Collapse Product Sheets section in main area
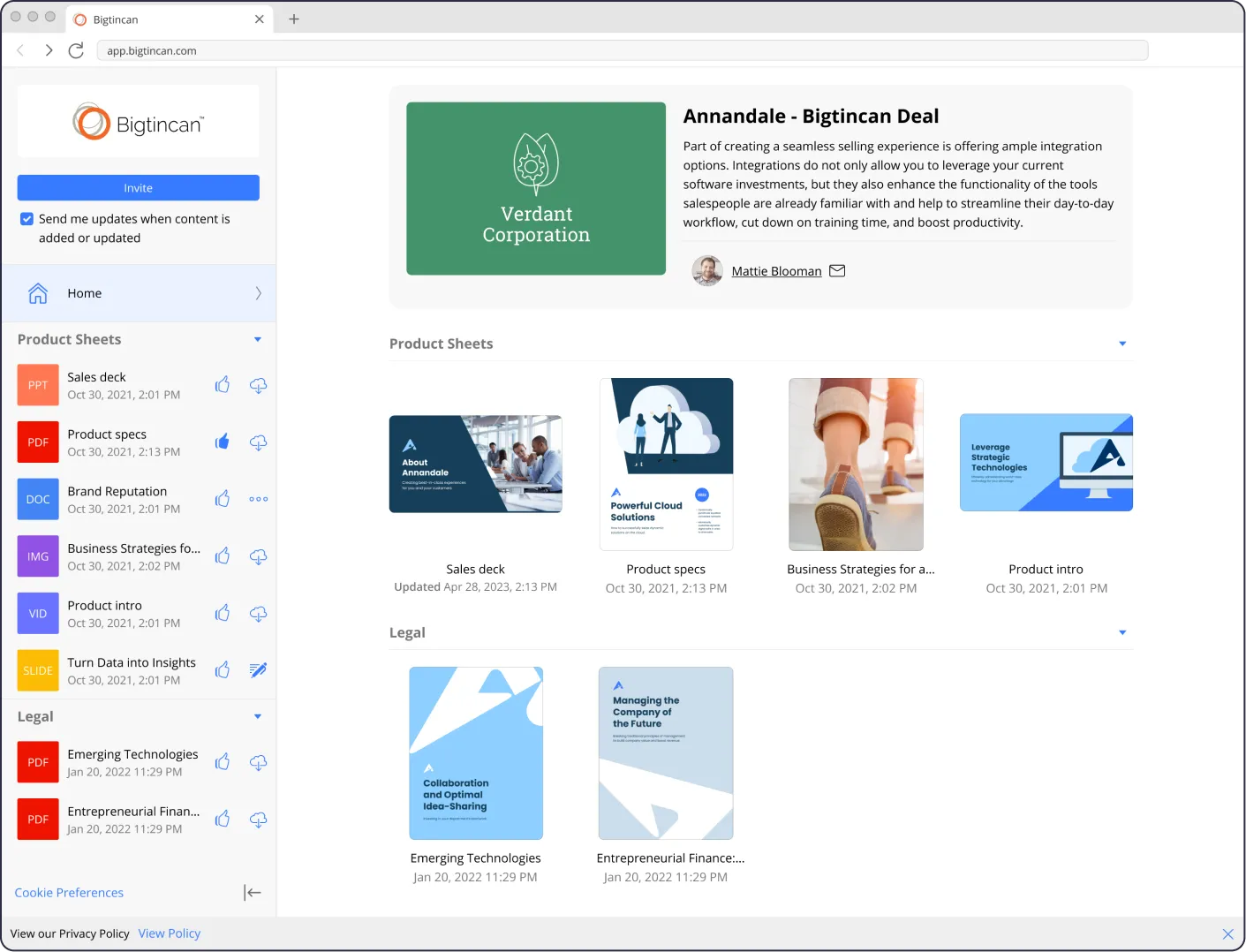This screenshot has height=952, width=1246. [x=1122, y=344]
